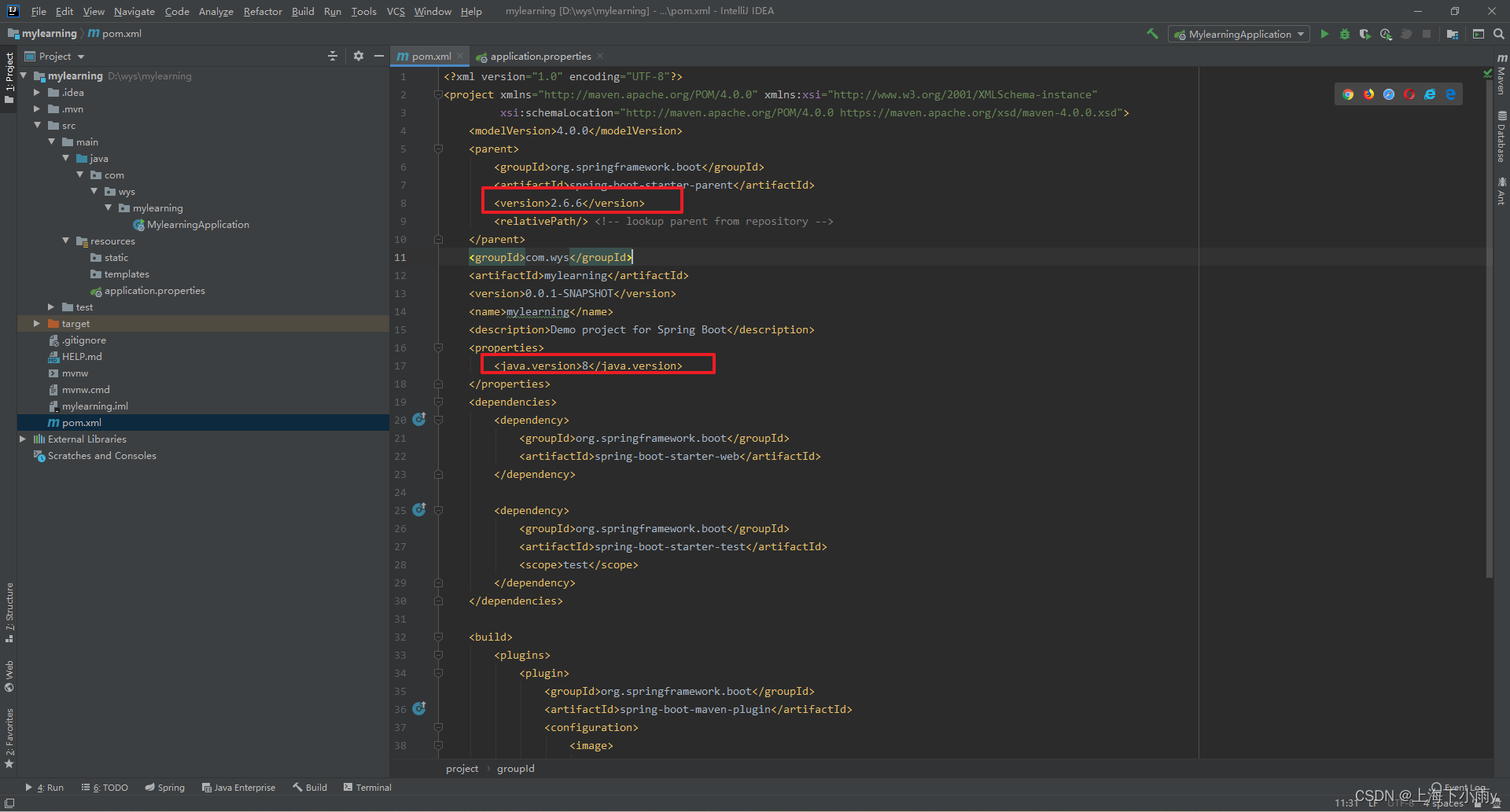Open Search Everywhere magnifier icon
Viewport: 1510px width, 812px height.
pyautogui.click(x=1499, y=34)
